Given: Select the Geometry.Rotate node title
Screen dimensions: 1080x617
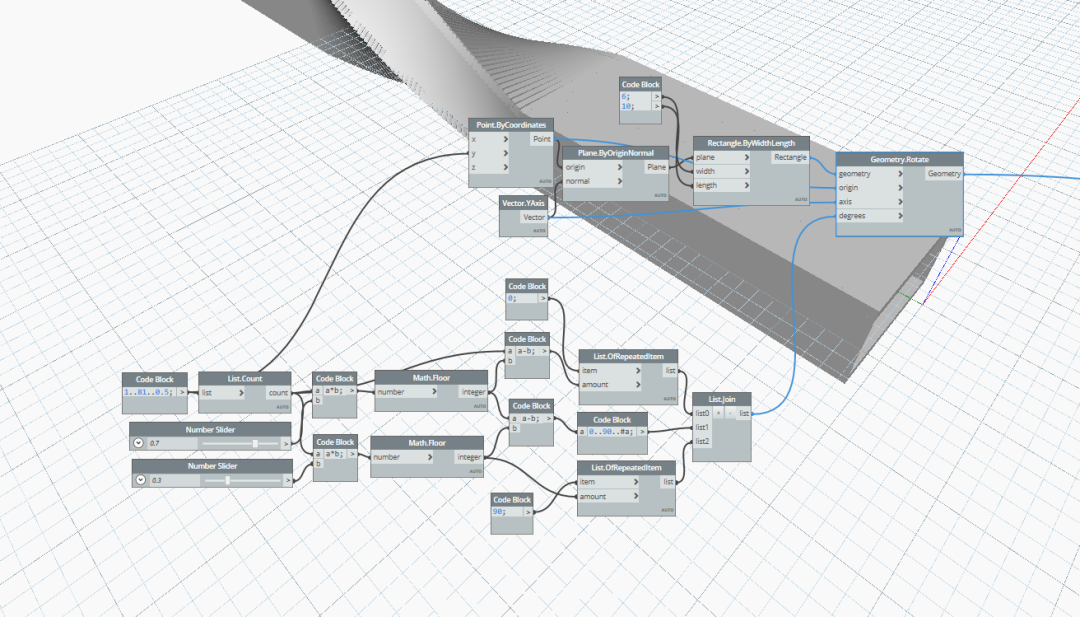Looking at the screenshot, I should pyautogui.click(x=900, y=159).
